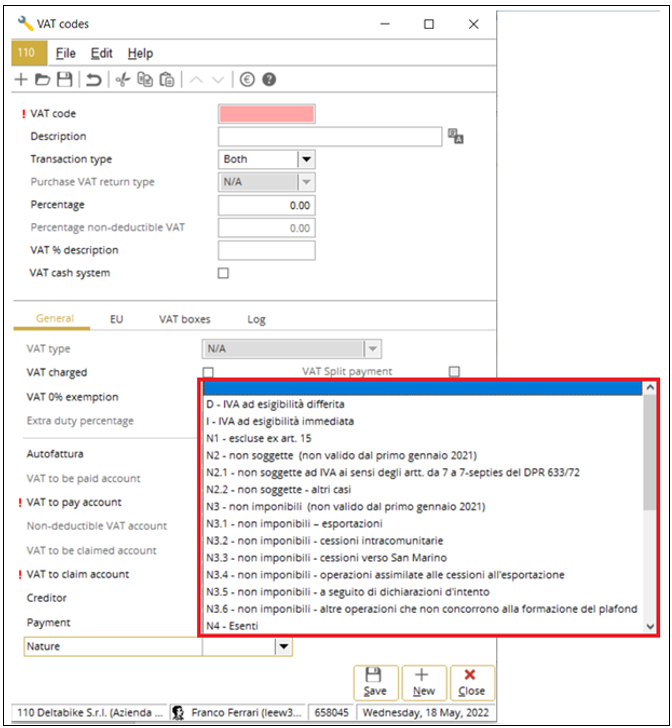The height and width of the screenshot is (728, 672).
Task: Click the pink VAT code field
Action: tap(267, 114)
